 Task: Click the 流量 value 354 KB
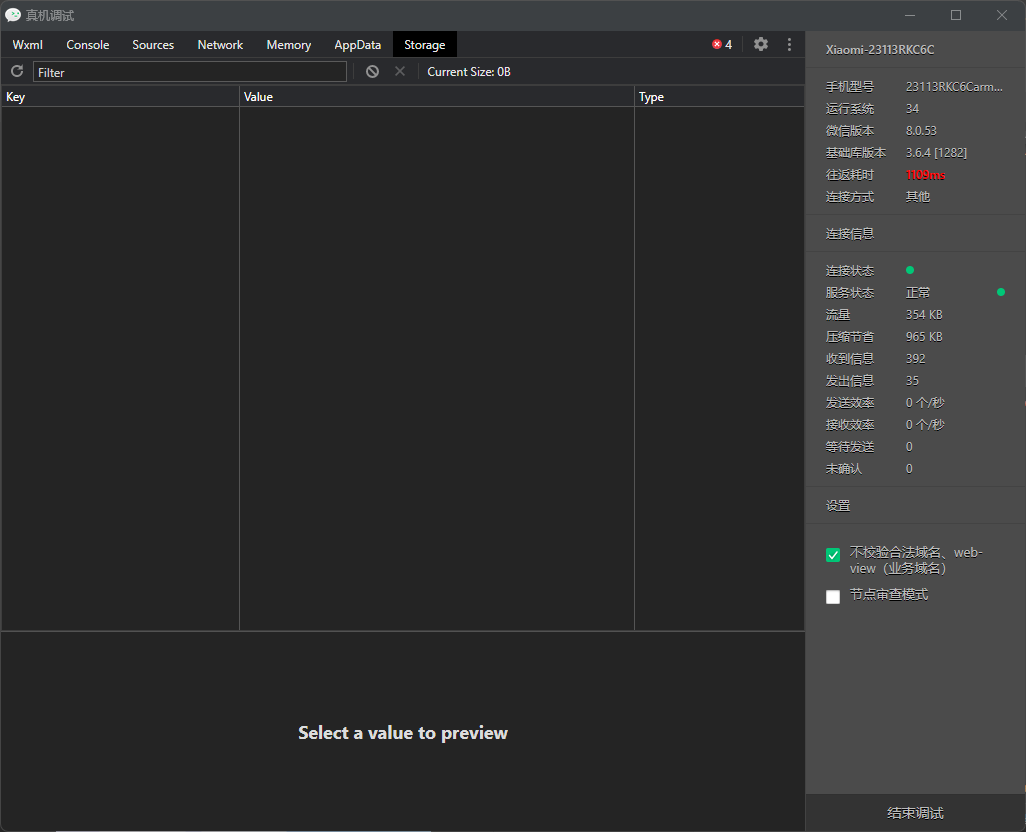click(x=924, y=315)
